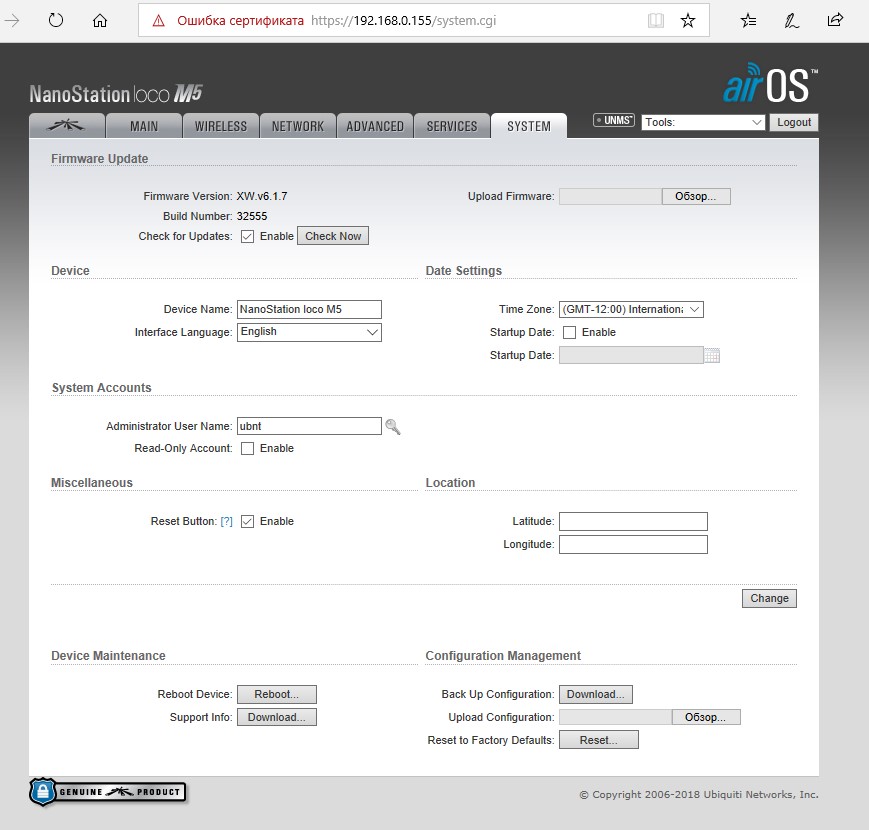Add page to favorites star

point(688,21)
